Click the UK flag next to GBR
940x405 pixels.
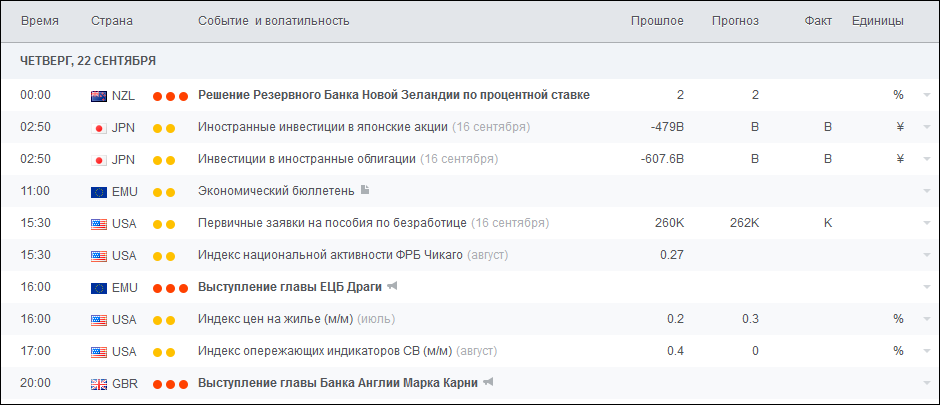(99, 384)
